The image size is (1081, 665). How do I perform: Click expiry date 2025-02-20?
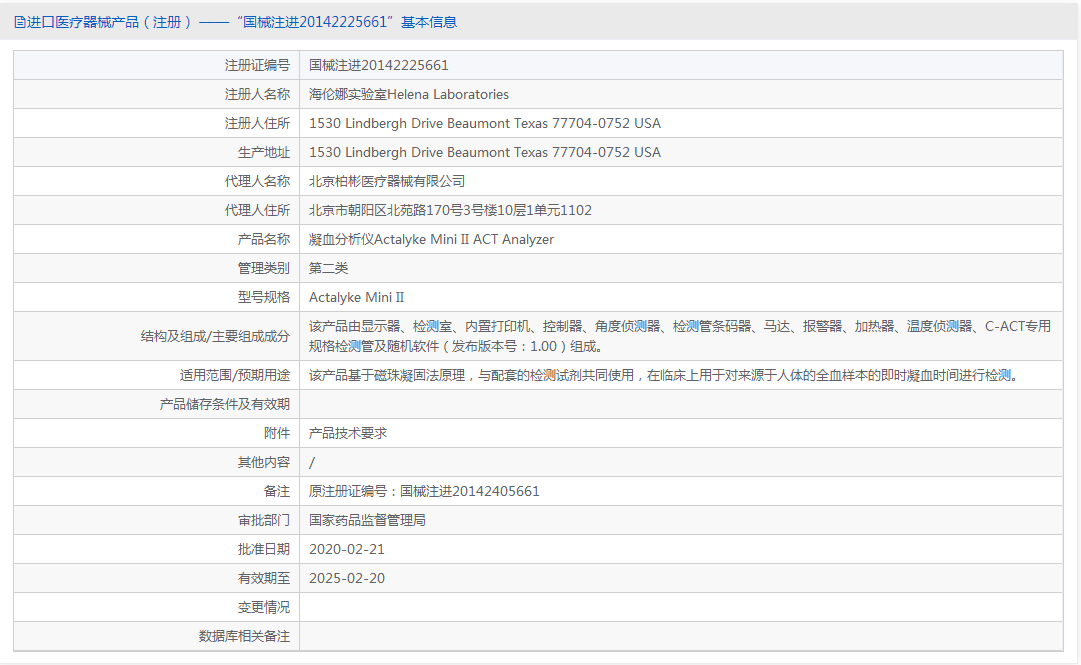click(347, 578)
